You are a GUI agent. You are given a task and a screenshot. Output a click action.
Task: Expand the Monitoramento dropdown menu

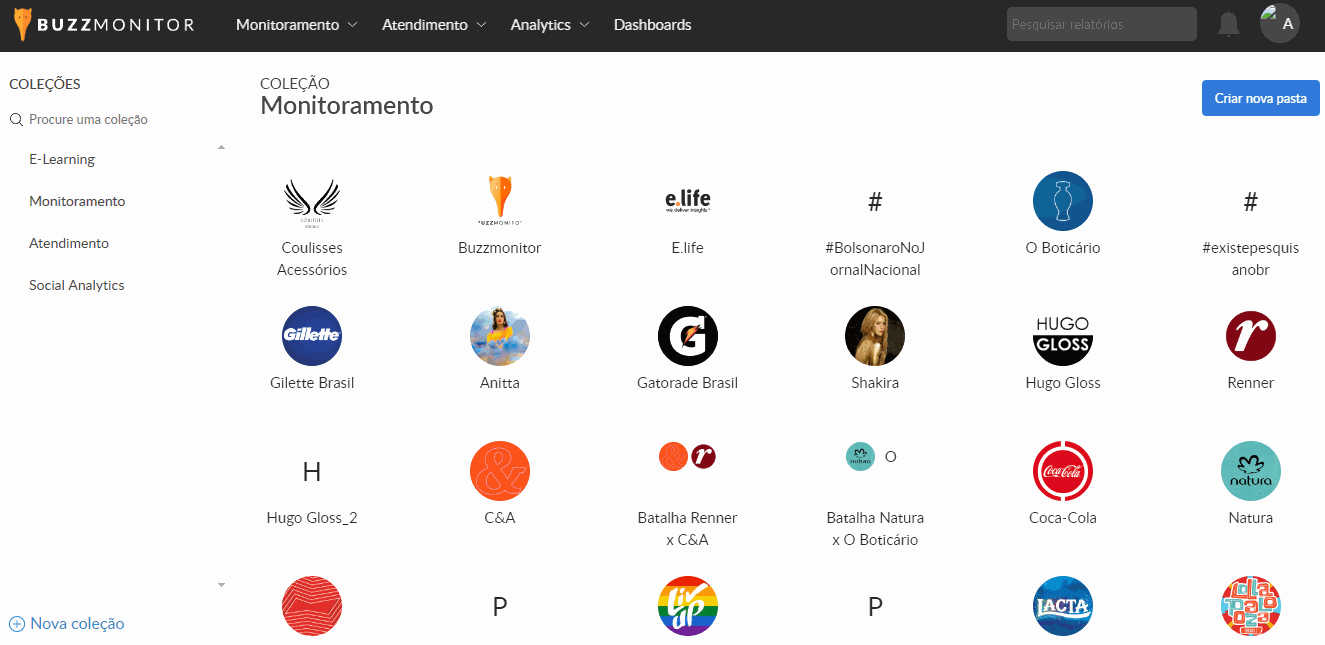click(296, 25)
